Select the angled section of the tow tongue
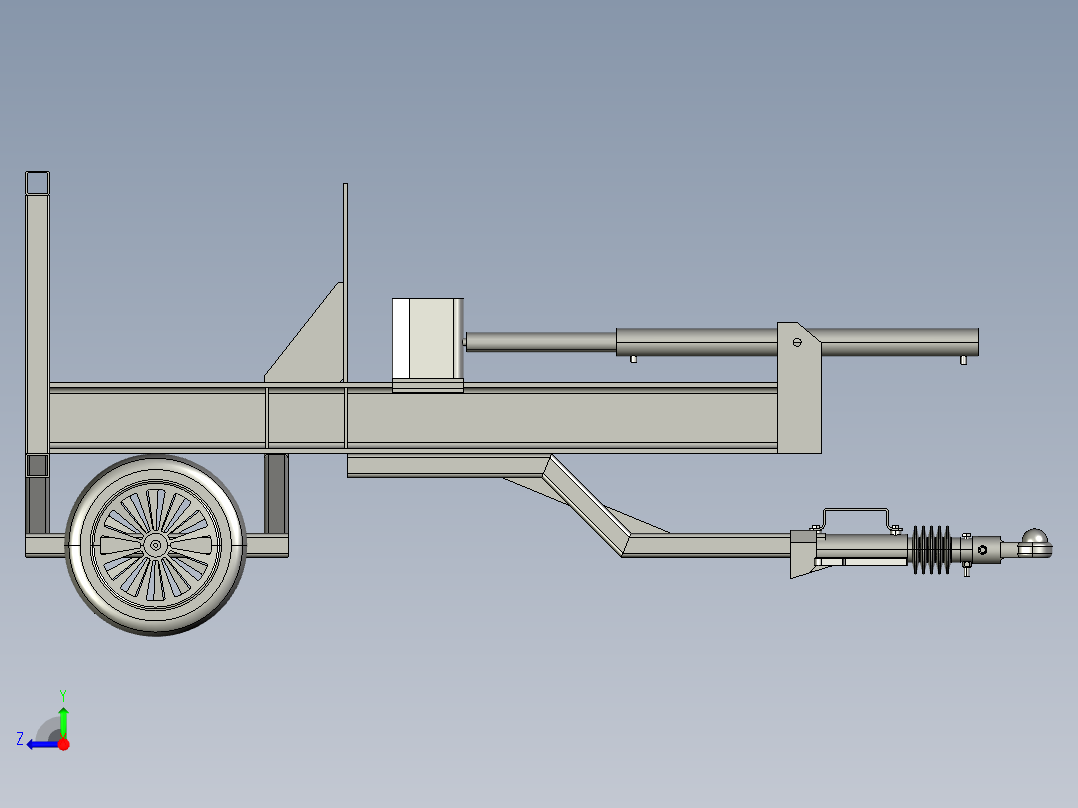Image resolution: width=1078 pixels, height=808 pixels. click(586, 505)
